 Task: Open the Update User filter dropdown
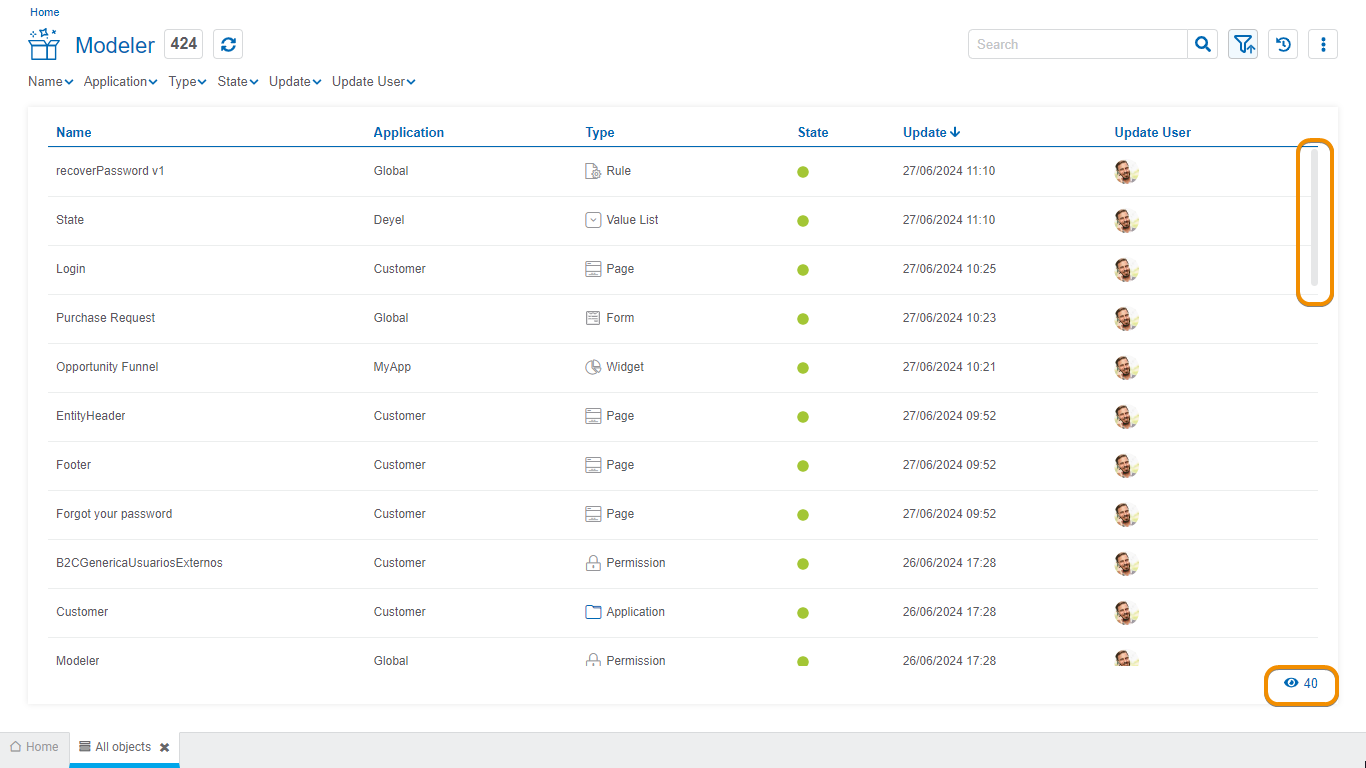(x=373, y=82)
